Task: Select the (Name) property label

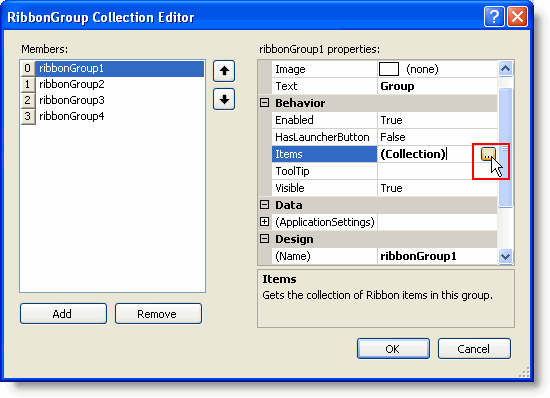Action: (x=324, y=256)
